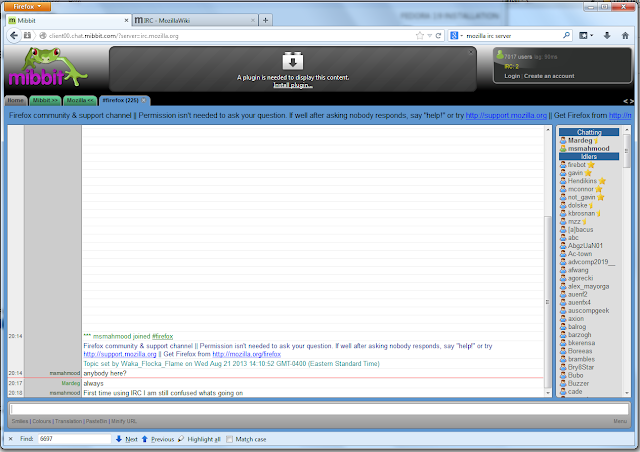This screenshot has width=640, height=452.
Task: Open the mozilla.org/firefox link in the chat
Action: coord(247,354)
